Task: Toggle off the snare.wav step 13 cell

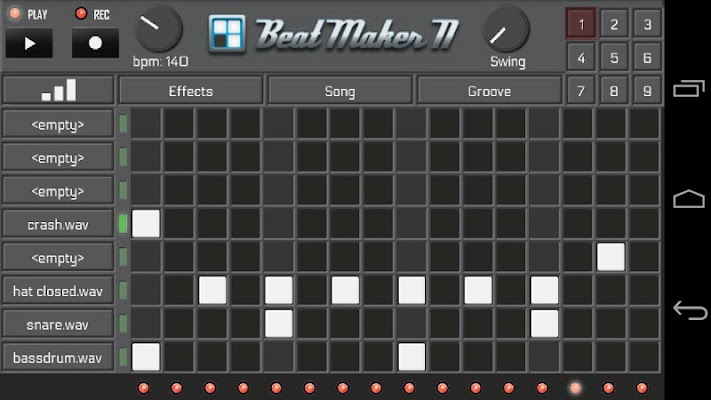Action: pyautogui.click(x=545, y=324)
